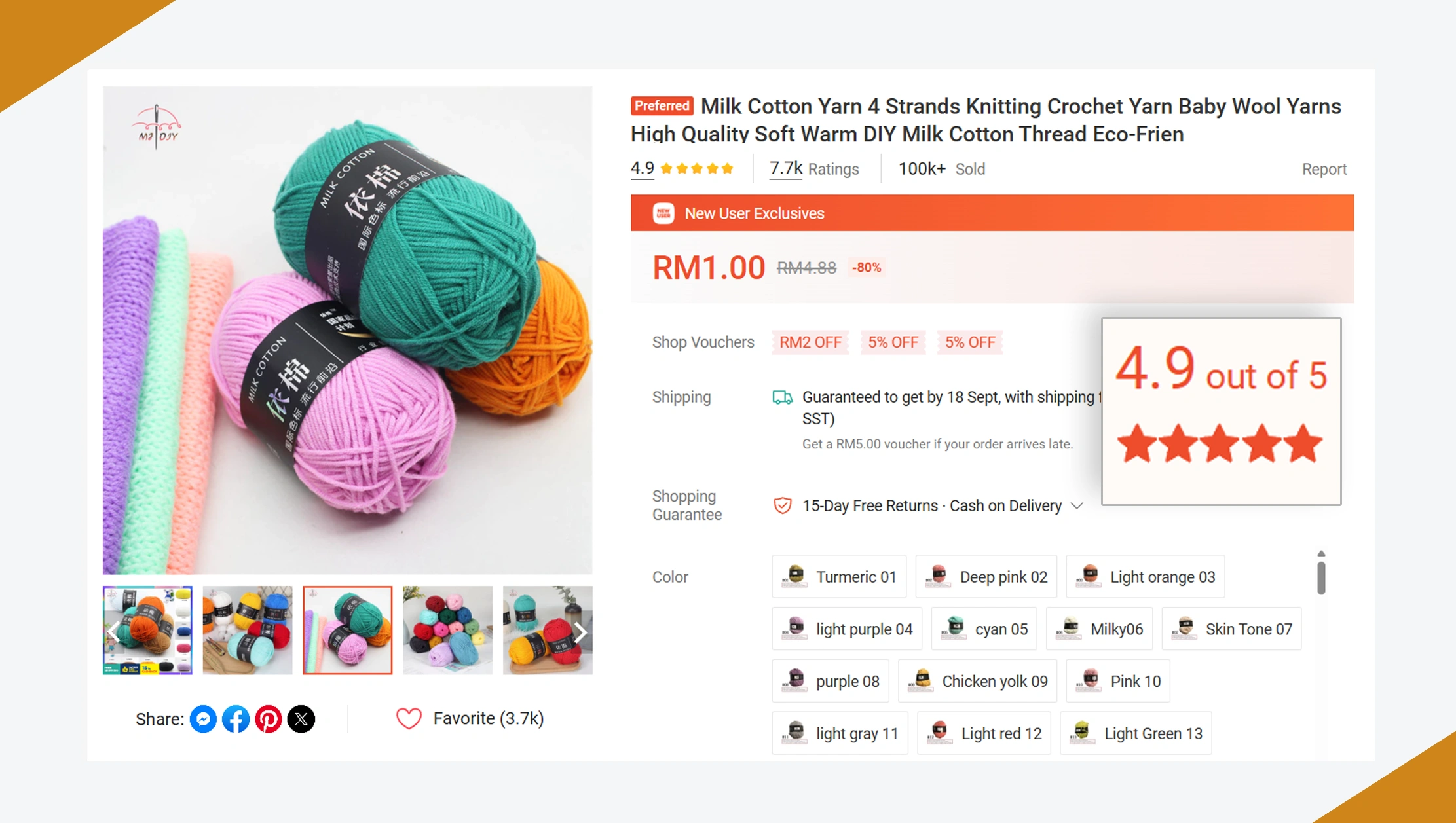Share product on Pinterest

click(269, 719)
